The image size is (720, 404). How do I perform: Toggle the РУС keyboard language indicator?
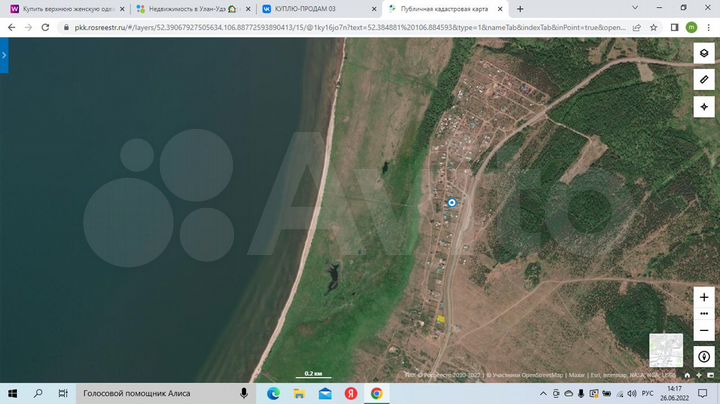tap(647, 394)
